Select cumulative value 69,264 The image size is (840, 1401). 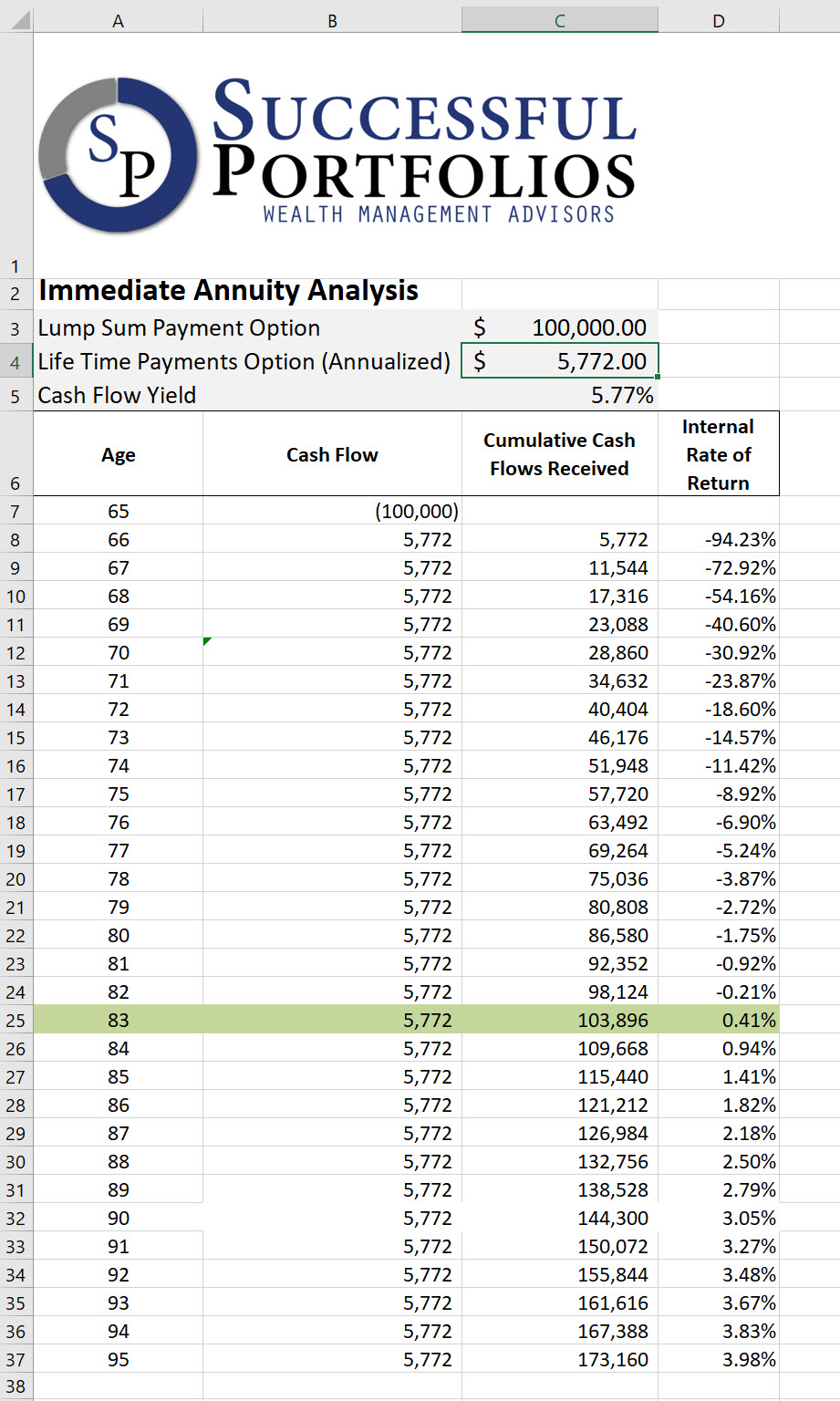click(560, 850)
